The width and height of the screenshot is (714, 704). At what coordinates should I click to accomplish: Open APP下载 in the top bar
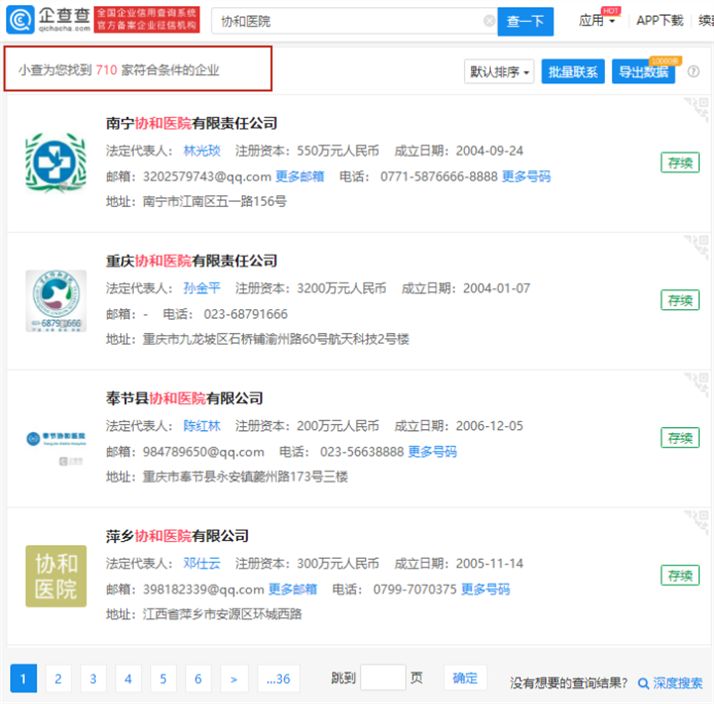click(x=659, y=21)
